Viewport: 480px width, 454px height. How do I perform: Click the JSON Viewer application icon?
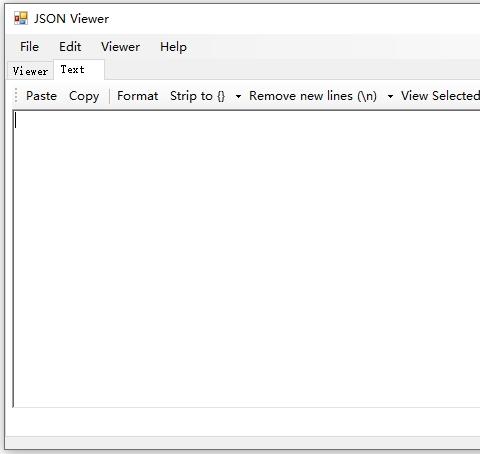point(21,18)
